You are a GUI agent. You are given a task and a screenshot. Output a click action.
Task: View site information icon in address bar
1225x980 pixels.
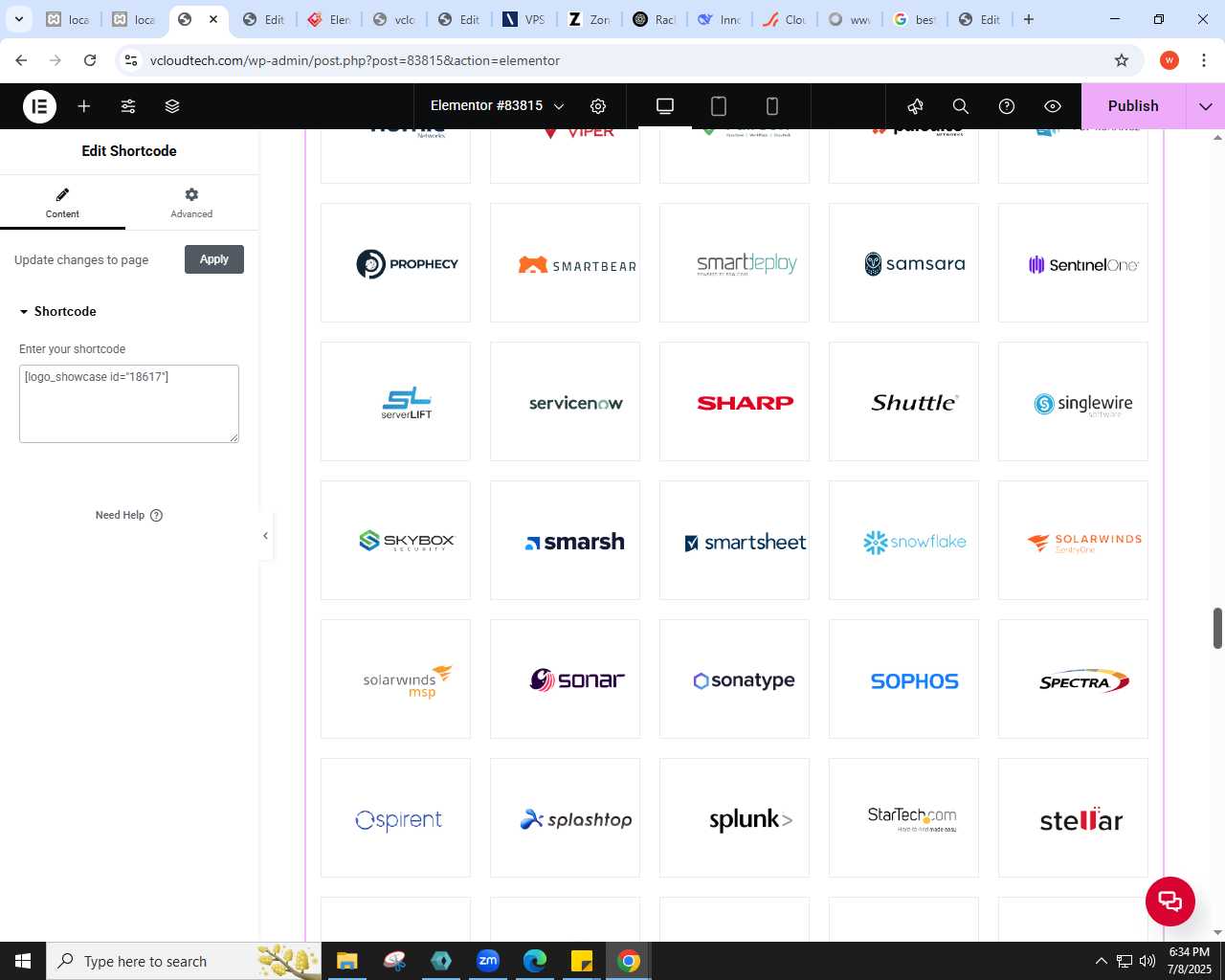point(131,60)
